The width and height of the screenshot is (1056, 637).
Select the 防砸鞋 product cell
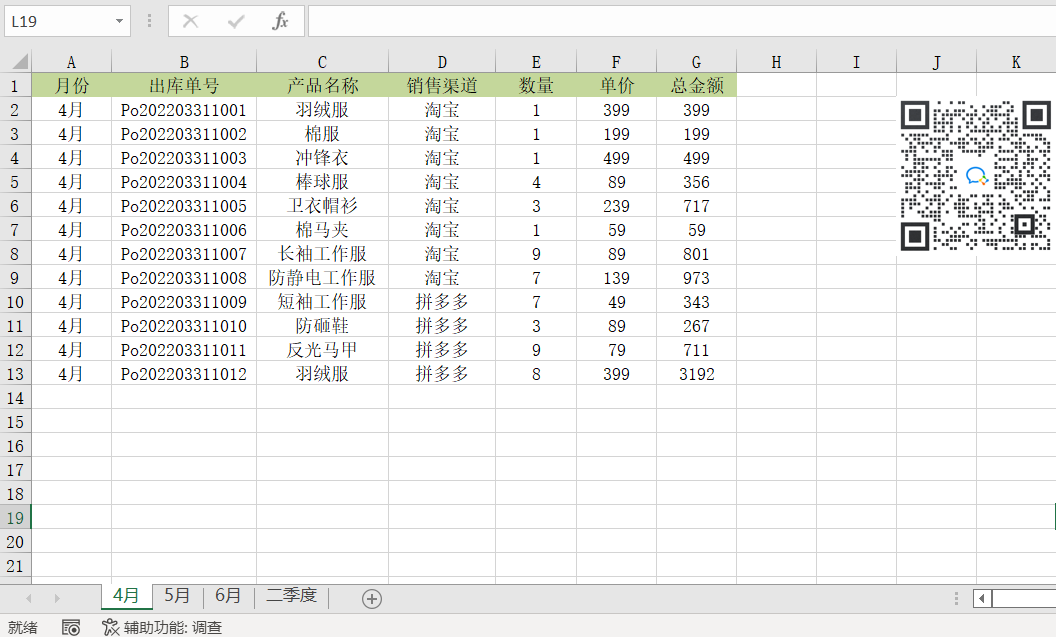tap(323, 326)
